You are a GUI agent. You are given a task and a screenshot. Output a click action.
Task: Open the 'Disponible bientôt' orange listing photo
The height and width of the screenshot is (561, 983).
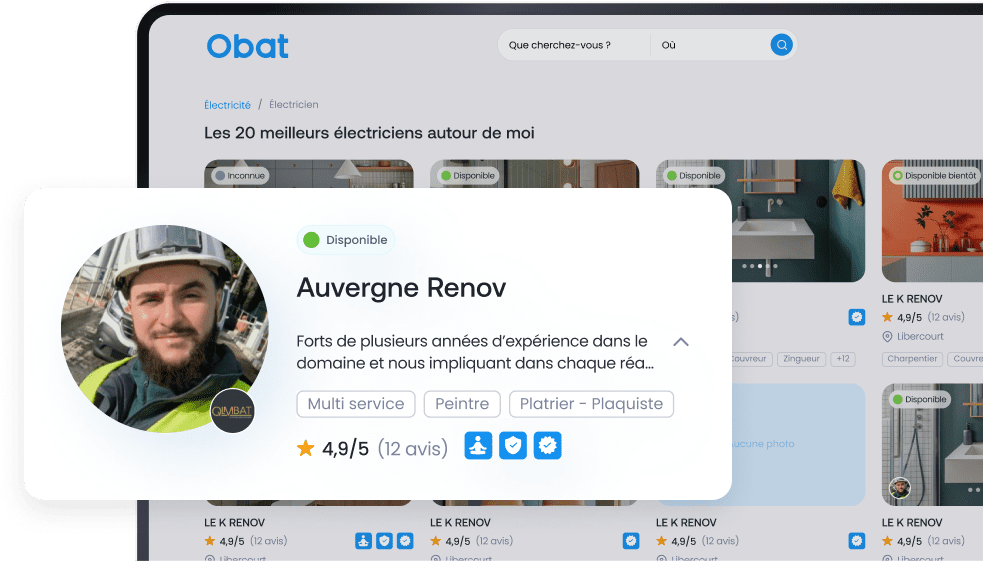pos(932,230)
